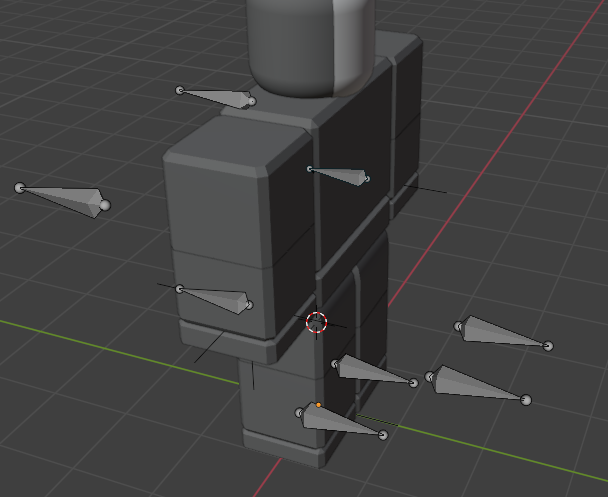Select the topmost bone right of the legs

point(503,334)
